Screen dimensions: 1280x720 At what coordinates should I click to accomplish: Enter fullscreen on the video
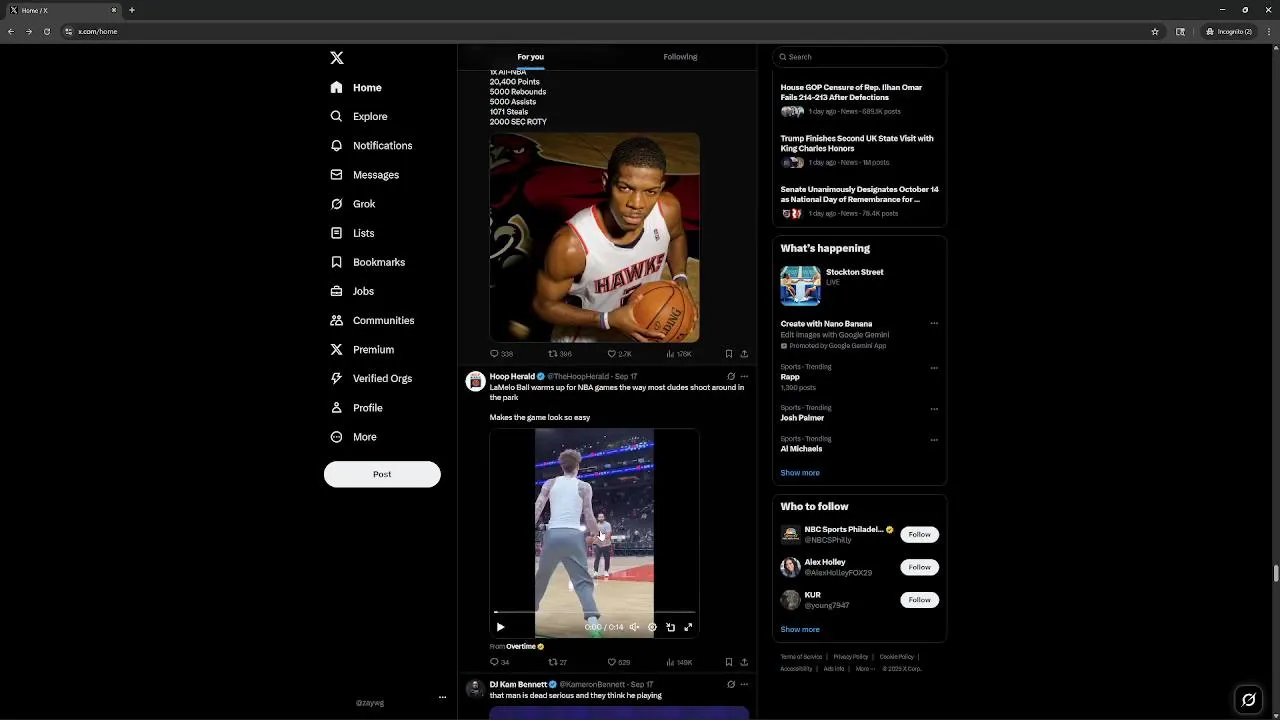(688, 627)
